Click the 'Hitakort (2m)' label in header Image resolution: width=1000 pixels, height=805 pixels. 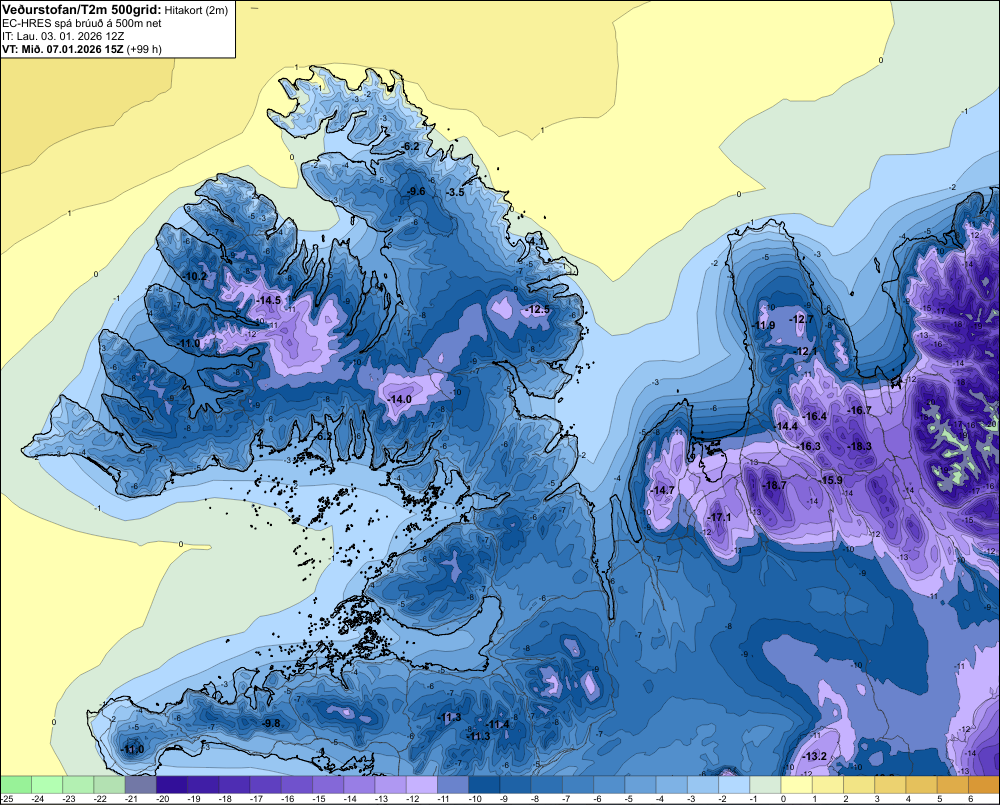click(x=196, y=10)
